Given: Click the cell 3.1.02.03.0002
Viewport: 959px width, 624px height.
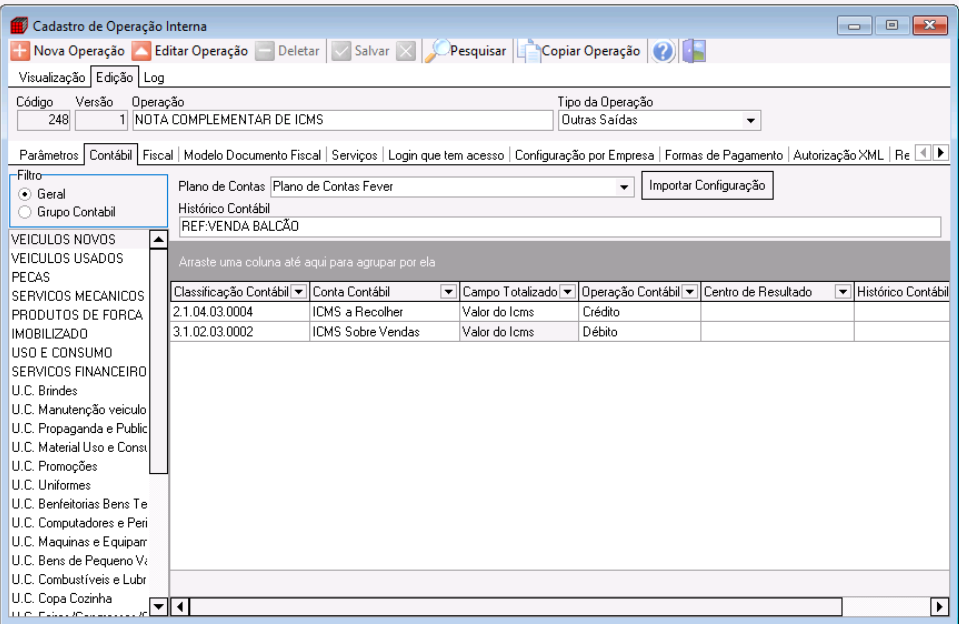Looking at the screenshot, I should point(240,332).
